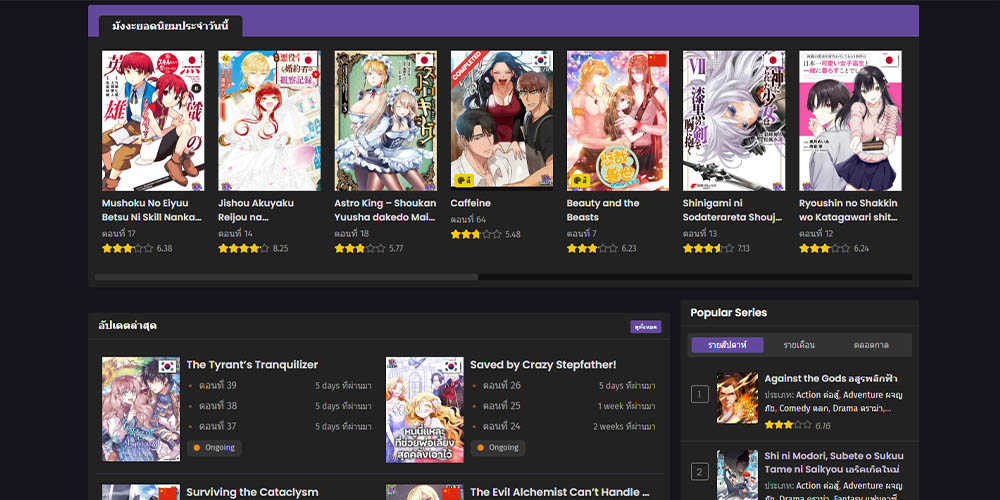Open the Shinigami ni Sodaterareta Shoujo cover
The height and width of the screenshot is (500, 1000).
pos(734,121)
